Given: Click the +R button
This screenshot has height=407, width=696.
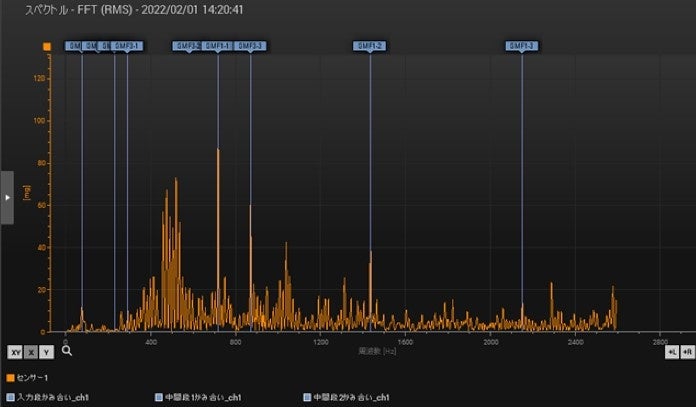Looking at the screenshot, I should (688, 352).
